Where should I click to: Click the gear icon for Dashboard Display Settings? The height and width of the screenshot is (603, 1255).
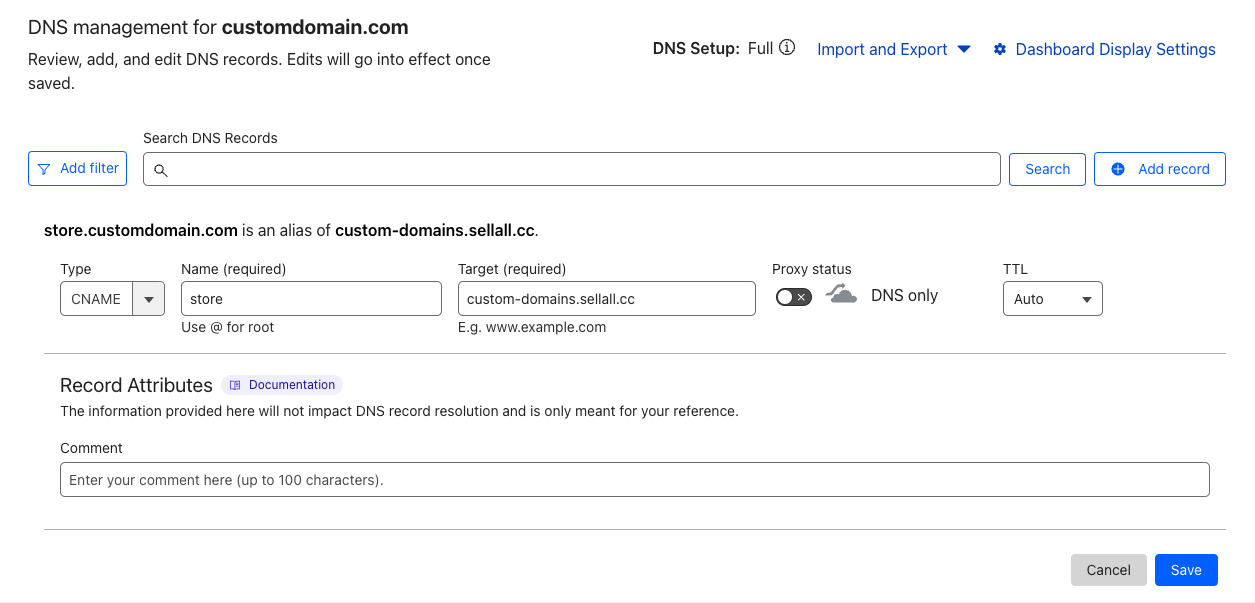(x=999, y=49)
